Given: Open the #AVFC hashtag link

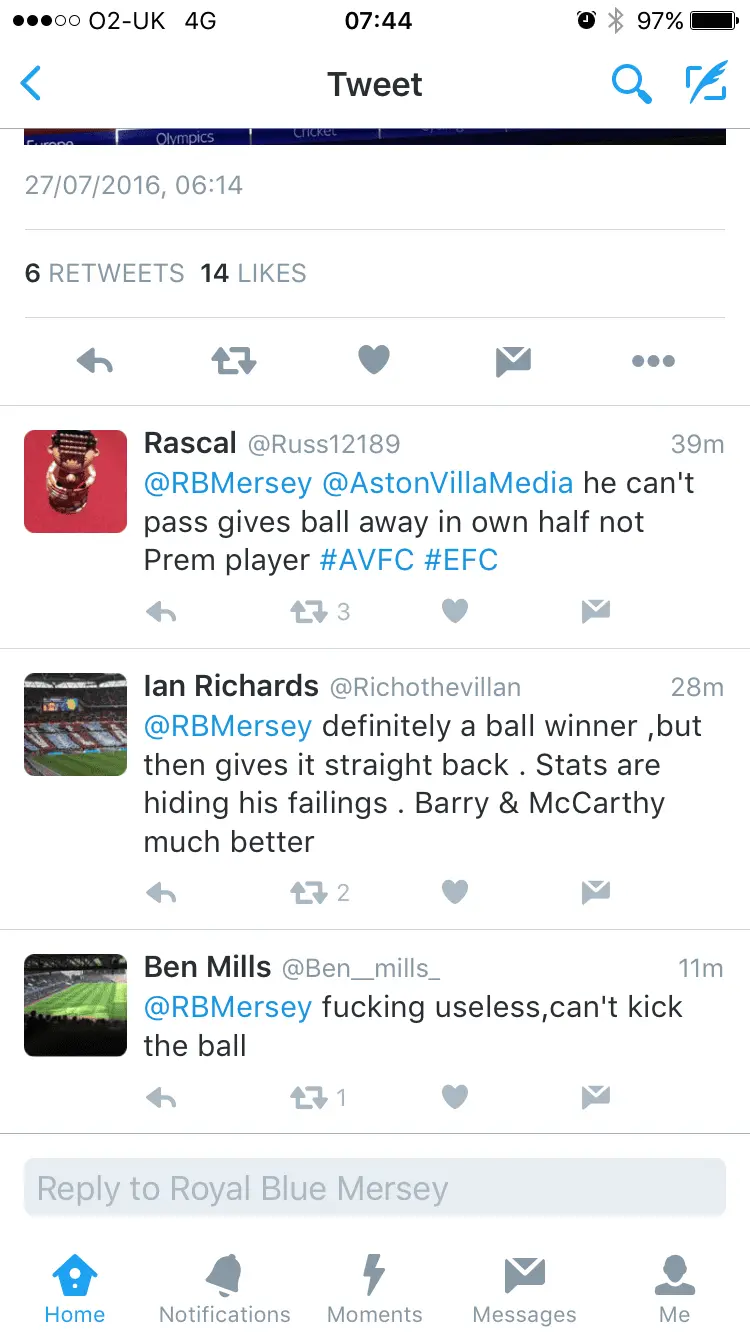Looking at the screenshot, I should pos(366,560).
